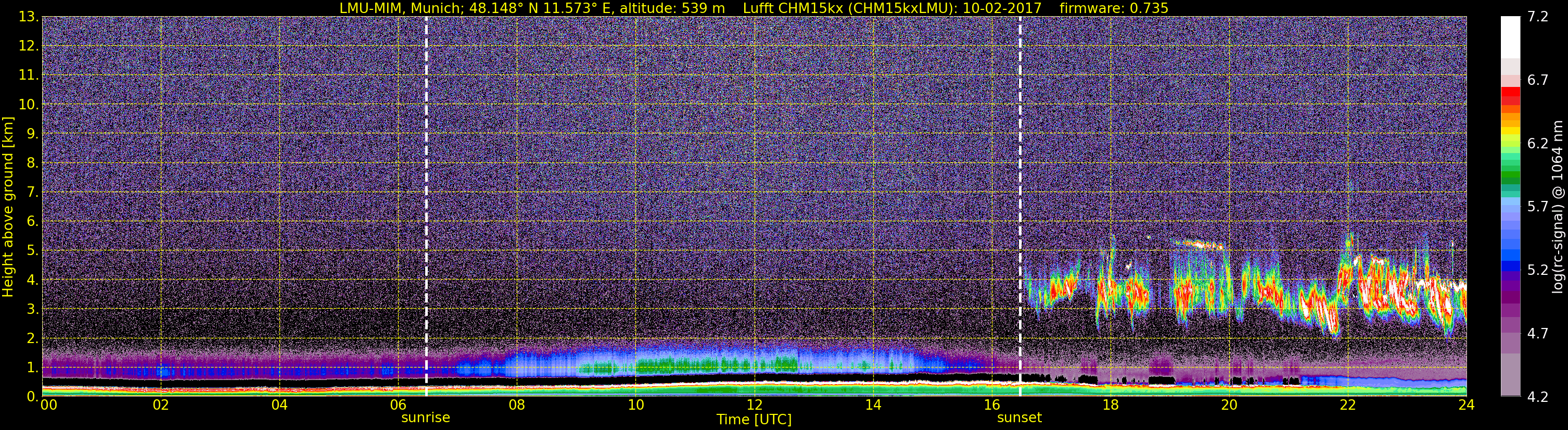Image resolution: width=1568 pixels, height=430 pixels.
Task: Click the x-axis tick label '24'
Action: 1467,406
